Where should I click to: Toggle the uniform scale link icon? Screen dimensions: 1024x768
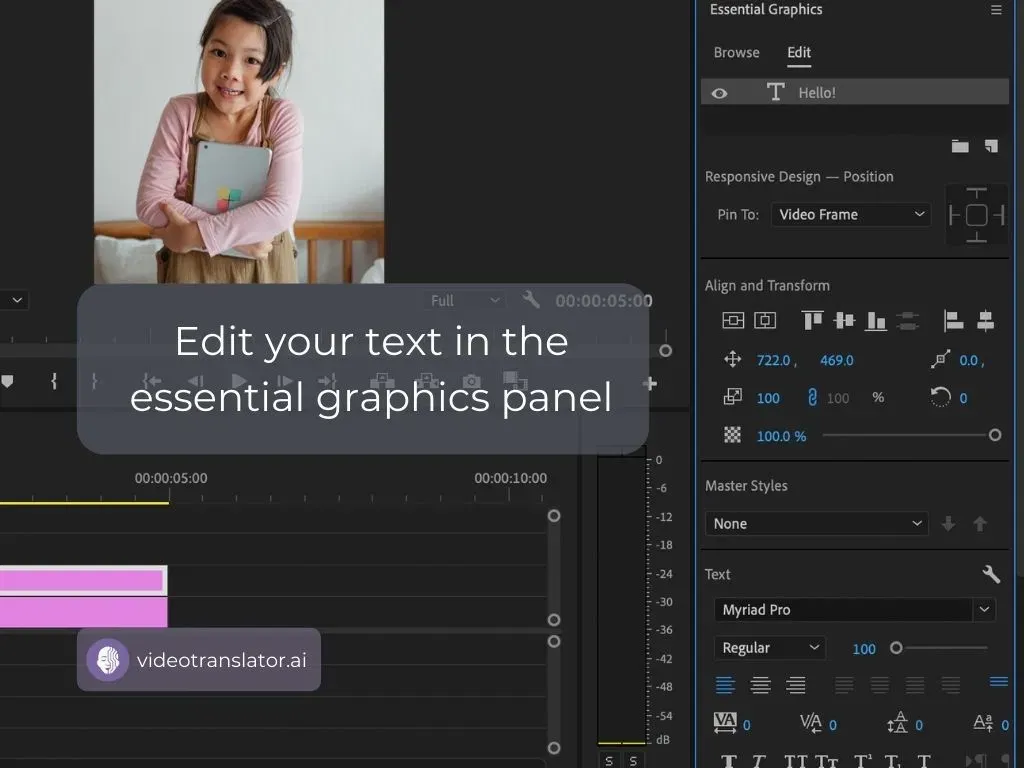pyautogui.click(x=812, y=398)
